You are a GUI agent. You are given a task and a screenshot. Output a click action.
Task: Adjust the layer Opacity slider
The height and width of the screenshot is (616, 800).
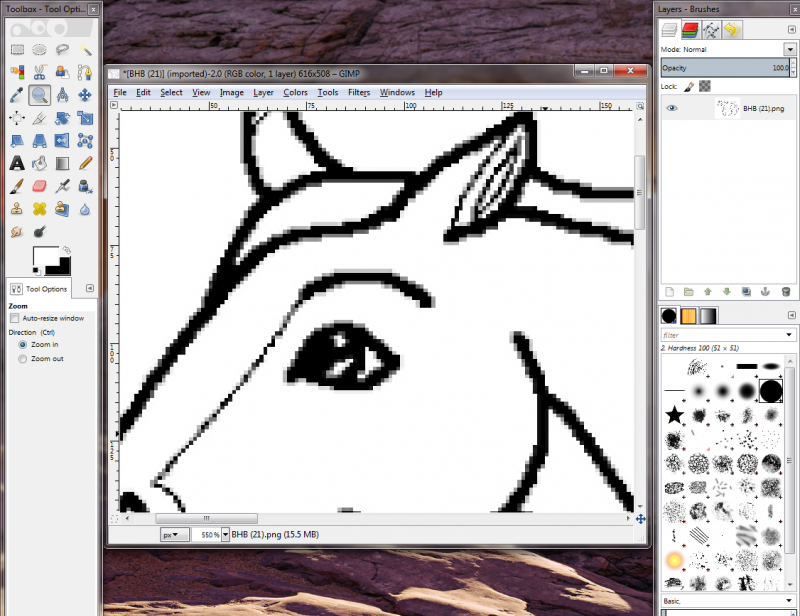coord(725,68)
